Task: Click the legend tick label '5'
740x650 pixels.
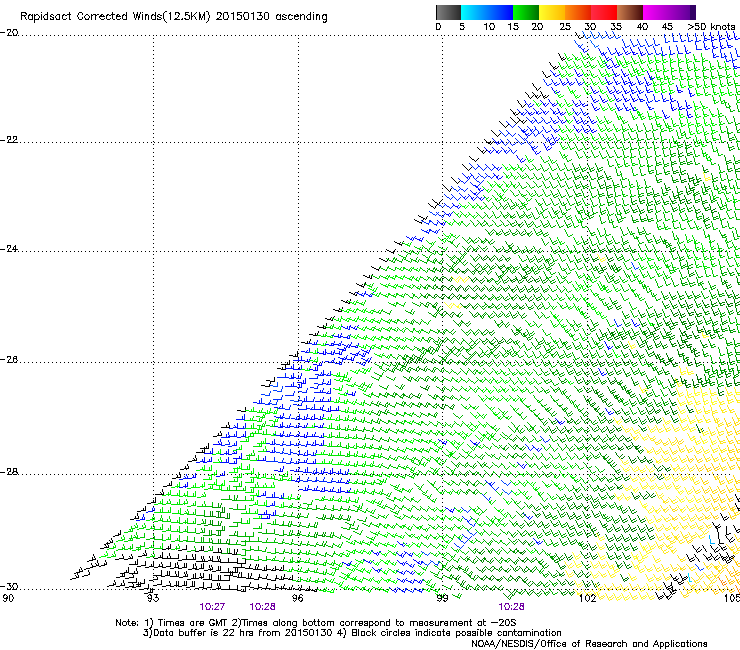Action: coord(462,27)
